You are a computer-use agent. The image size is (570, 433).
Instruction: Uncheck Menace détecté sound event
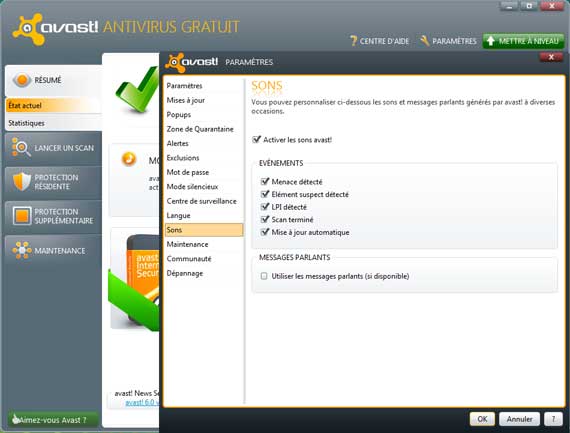[265, 181]
